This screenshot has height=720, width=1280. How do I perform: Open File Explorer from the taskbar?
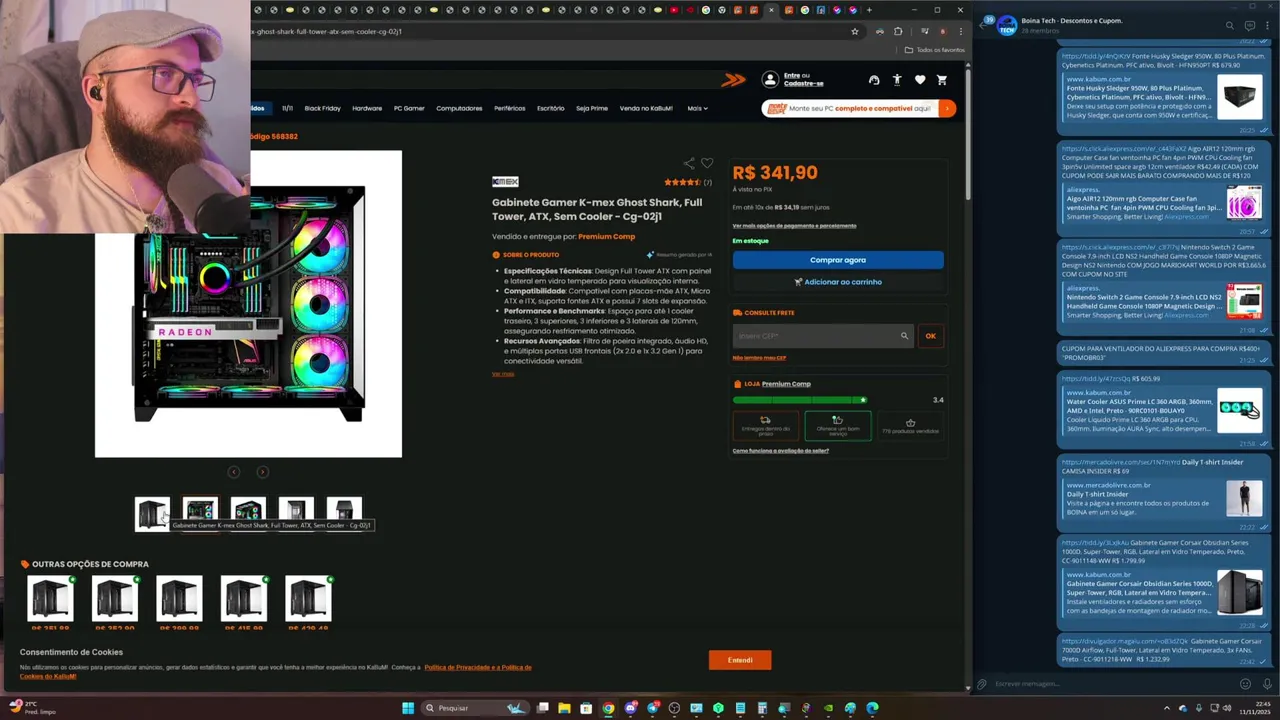(x=564, y=708)
